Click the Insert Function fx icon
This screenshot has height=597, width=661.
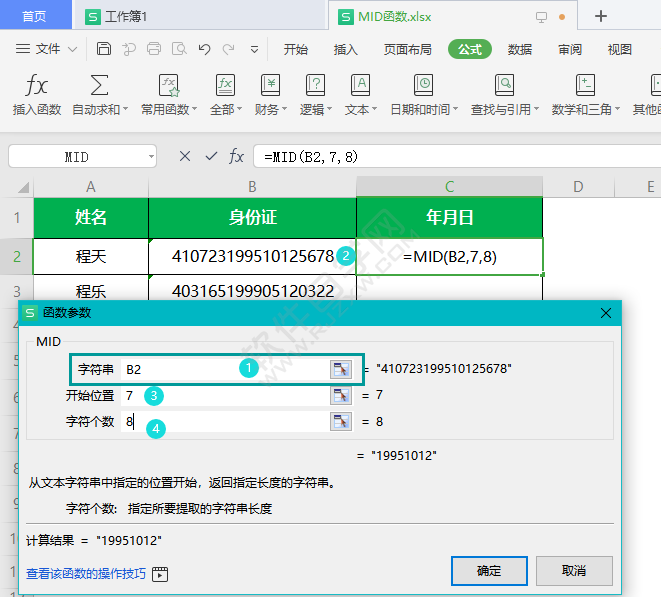pos(37,85)
